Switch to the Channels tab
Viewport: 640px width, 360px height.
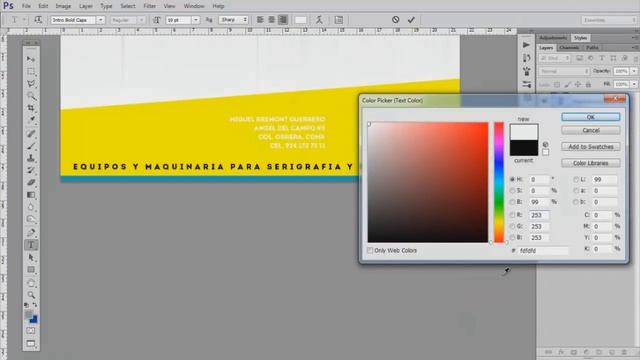point(569,48)
